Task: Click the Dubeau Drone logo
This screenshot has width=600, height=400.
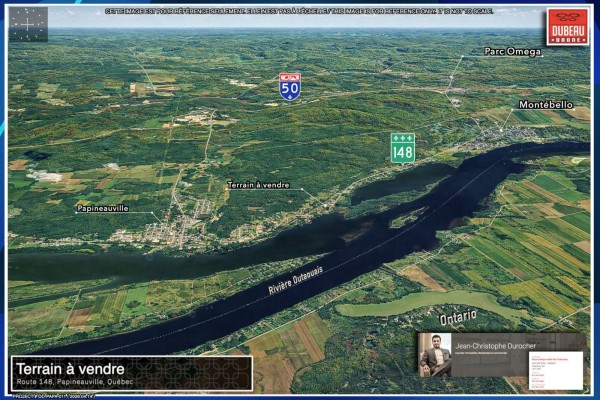Action: [x=567, y=27]
